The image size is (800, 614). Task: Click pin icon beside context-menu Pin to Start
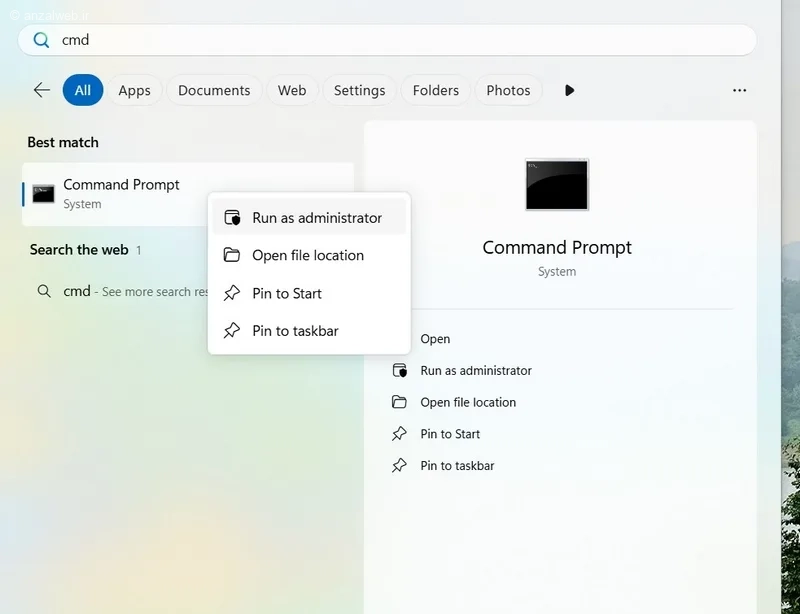[x=232, y=293]
